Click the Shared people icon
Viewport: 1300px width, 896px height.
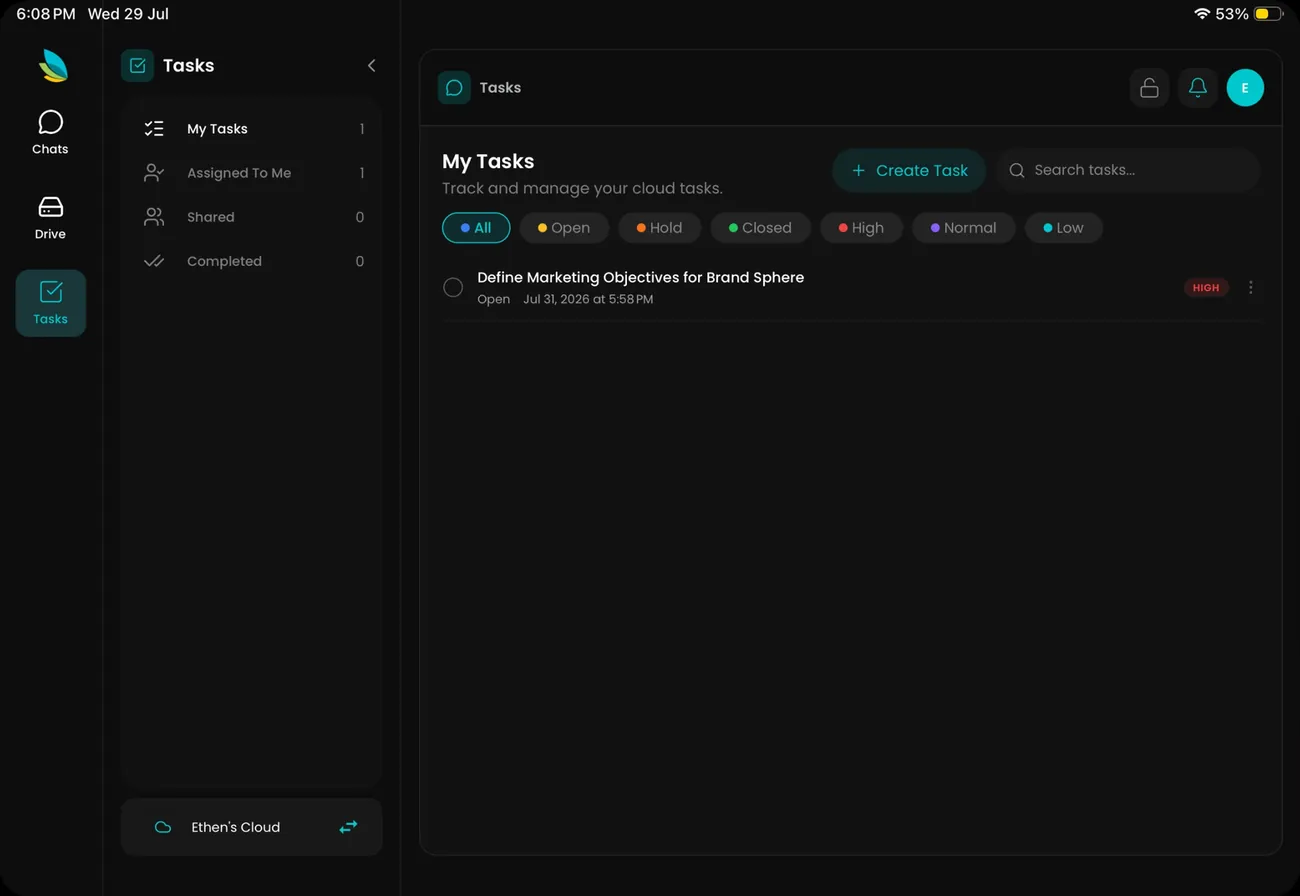tap(154, 217)
